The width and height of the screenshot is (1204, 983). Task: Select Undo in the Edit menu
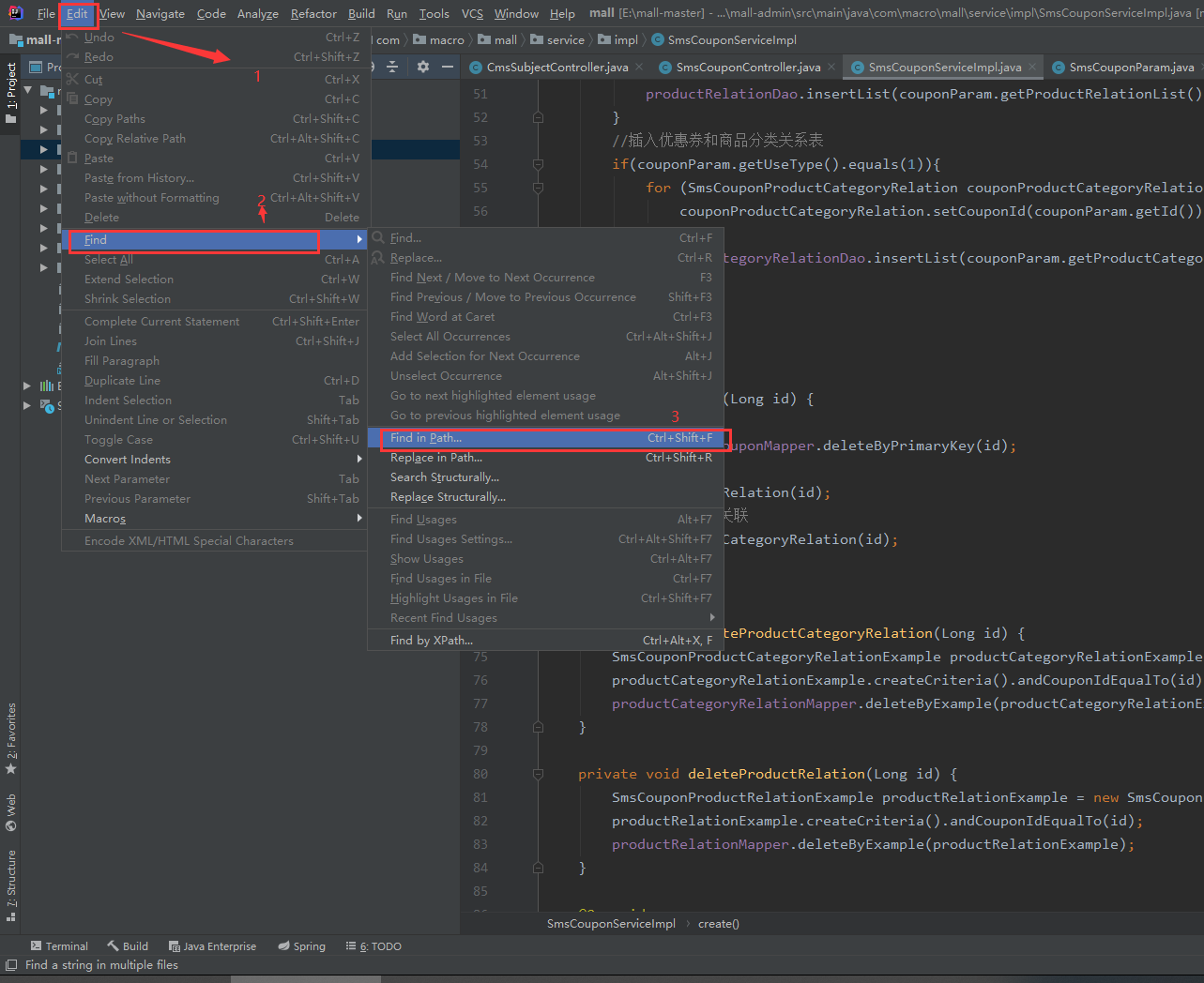214,38
